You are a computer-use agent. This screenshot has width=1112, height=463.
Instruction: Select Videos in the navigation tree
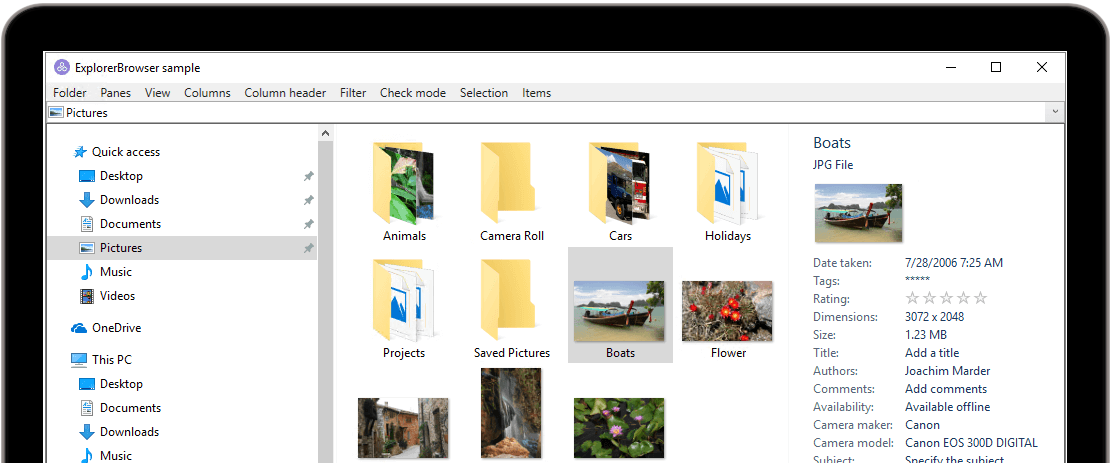coord(117,296)
